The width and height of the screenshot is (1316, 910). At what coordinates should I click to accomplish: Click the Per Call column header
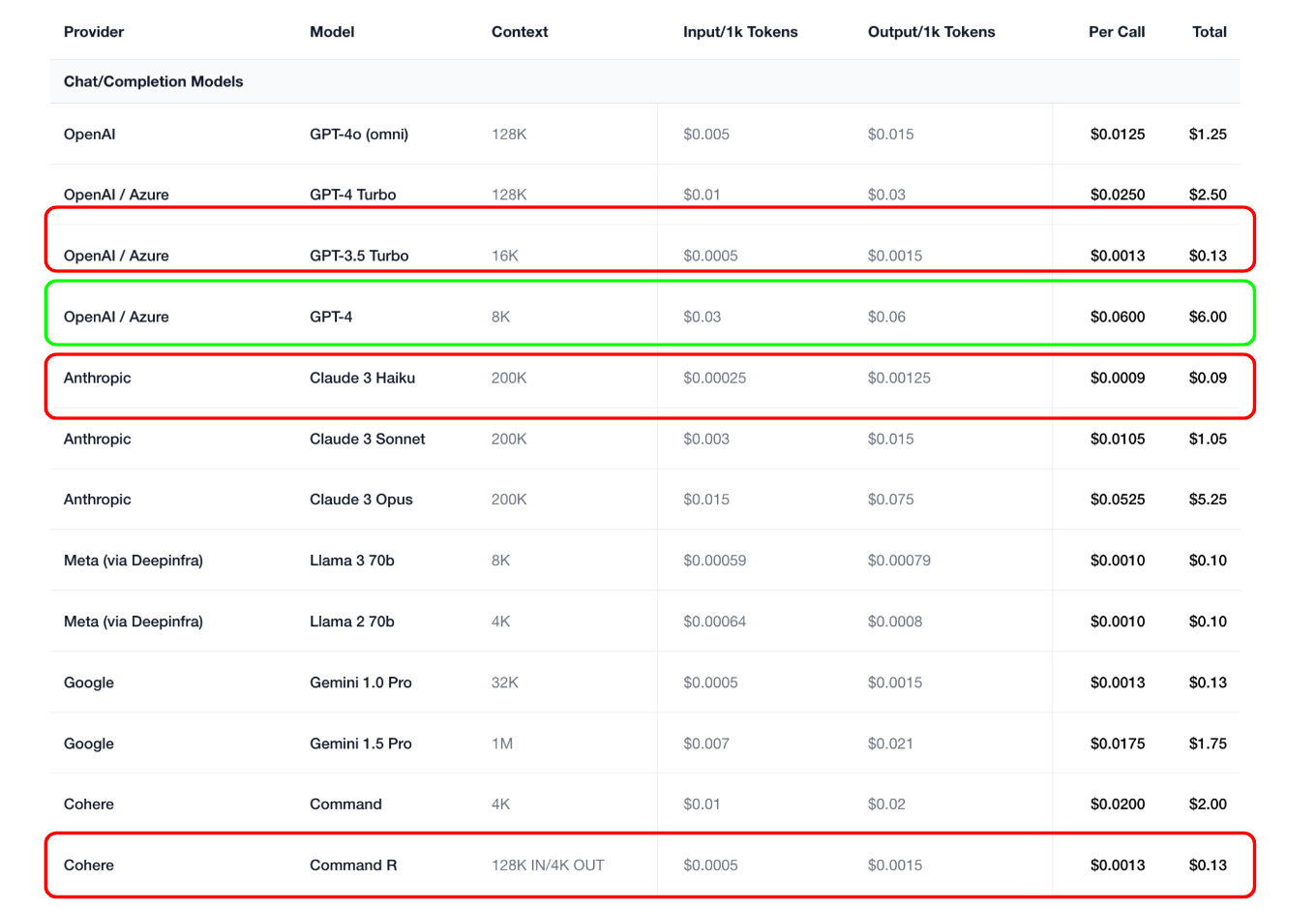(x=1117, y=32)
